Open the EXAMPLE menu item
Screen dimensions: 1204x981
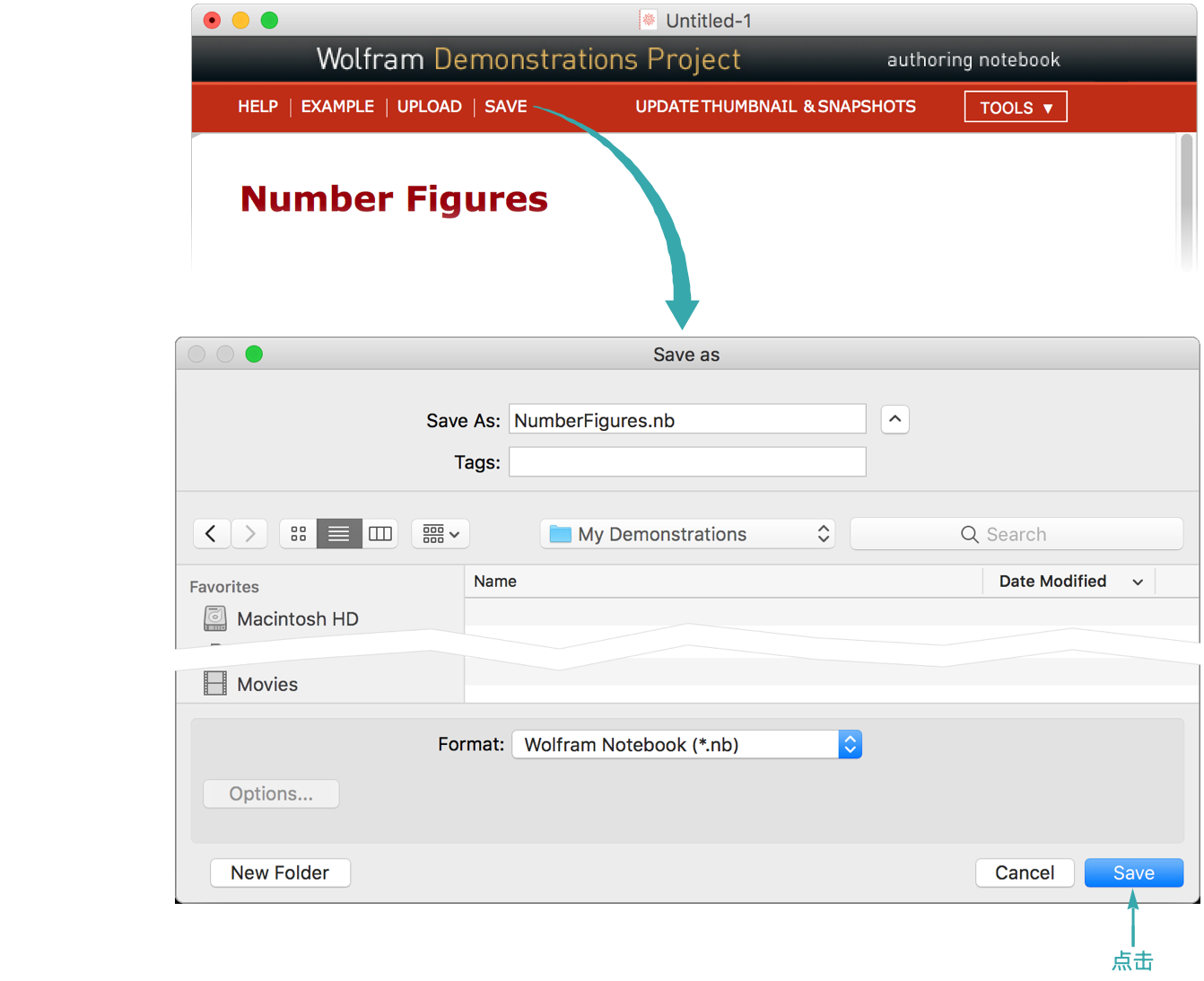point(337,107)
